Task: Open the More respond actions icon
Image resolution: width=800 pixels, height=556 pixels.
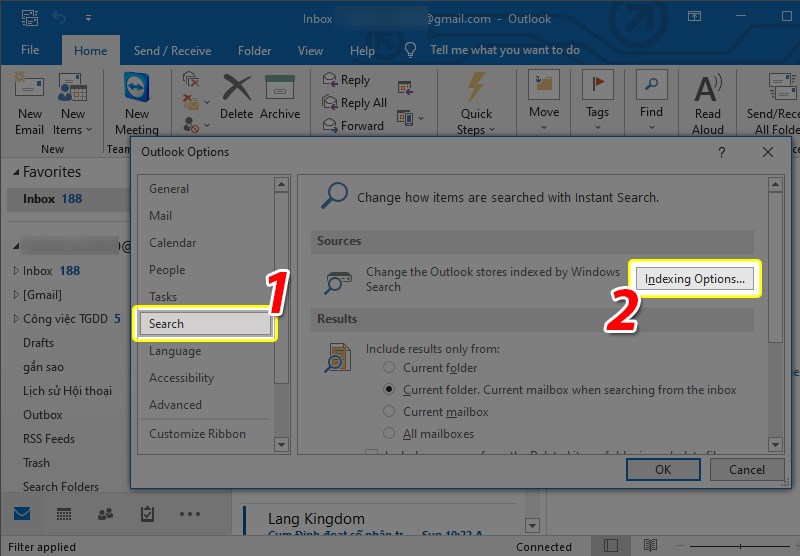Action: [410, 118]
